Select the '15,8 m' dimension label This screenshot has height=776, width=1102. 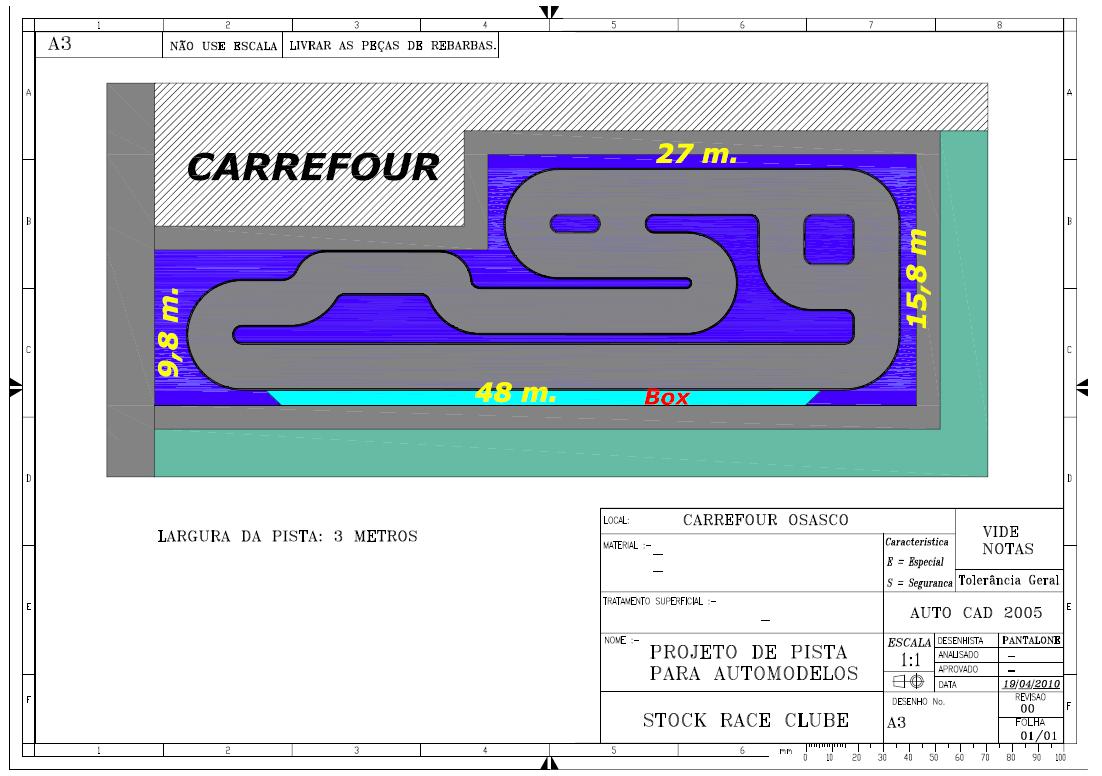[916, 278]
